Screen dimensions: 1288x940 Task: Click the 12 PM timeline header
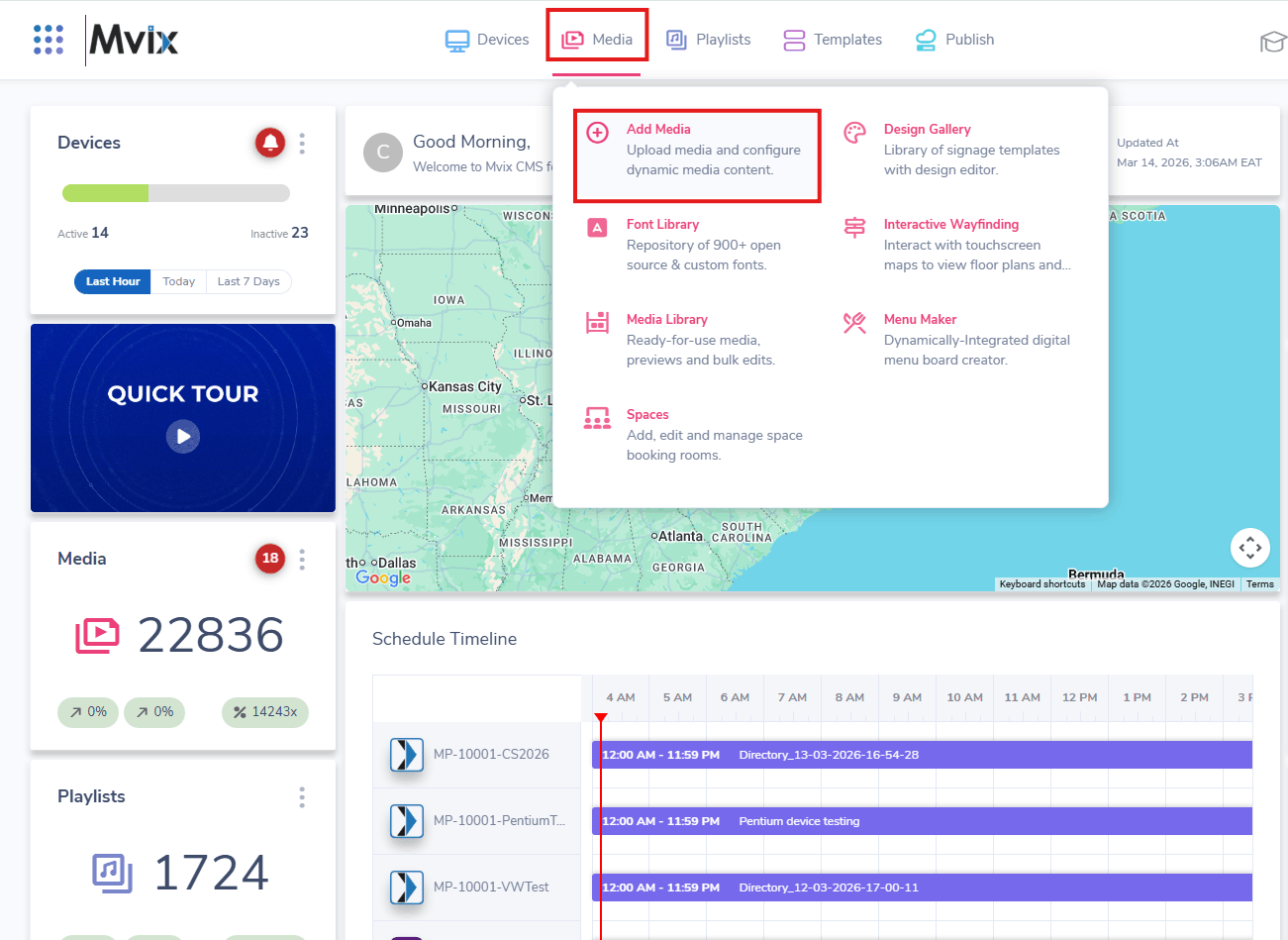pos(1080,697)
